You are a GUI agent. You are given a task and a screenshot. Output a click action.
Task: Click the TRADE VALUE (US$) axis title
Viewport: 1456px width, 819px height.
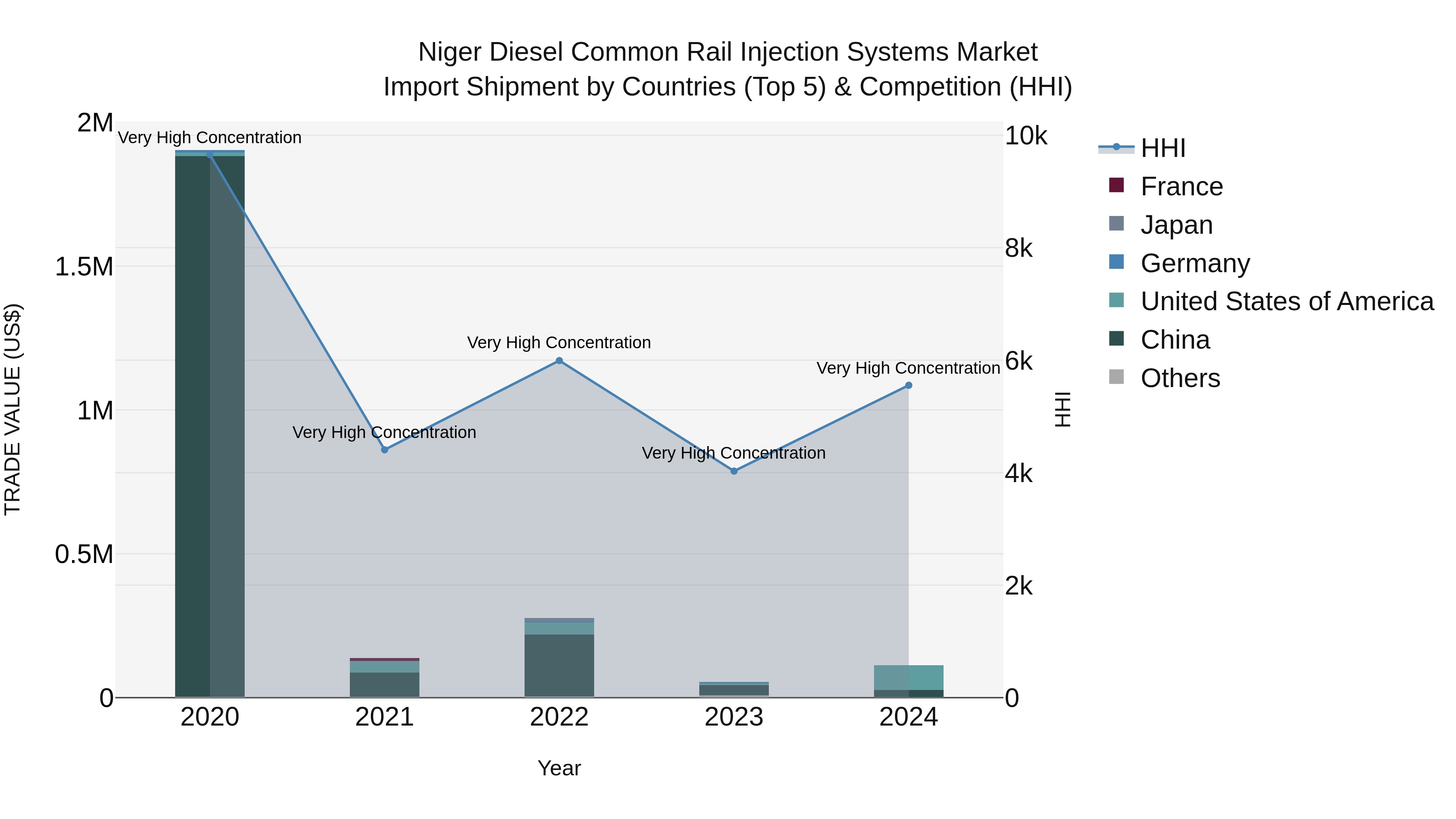[13, 409]
